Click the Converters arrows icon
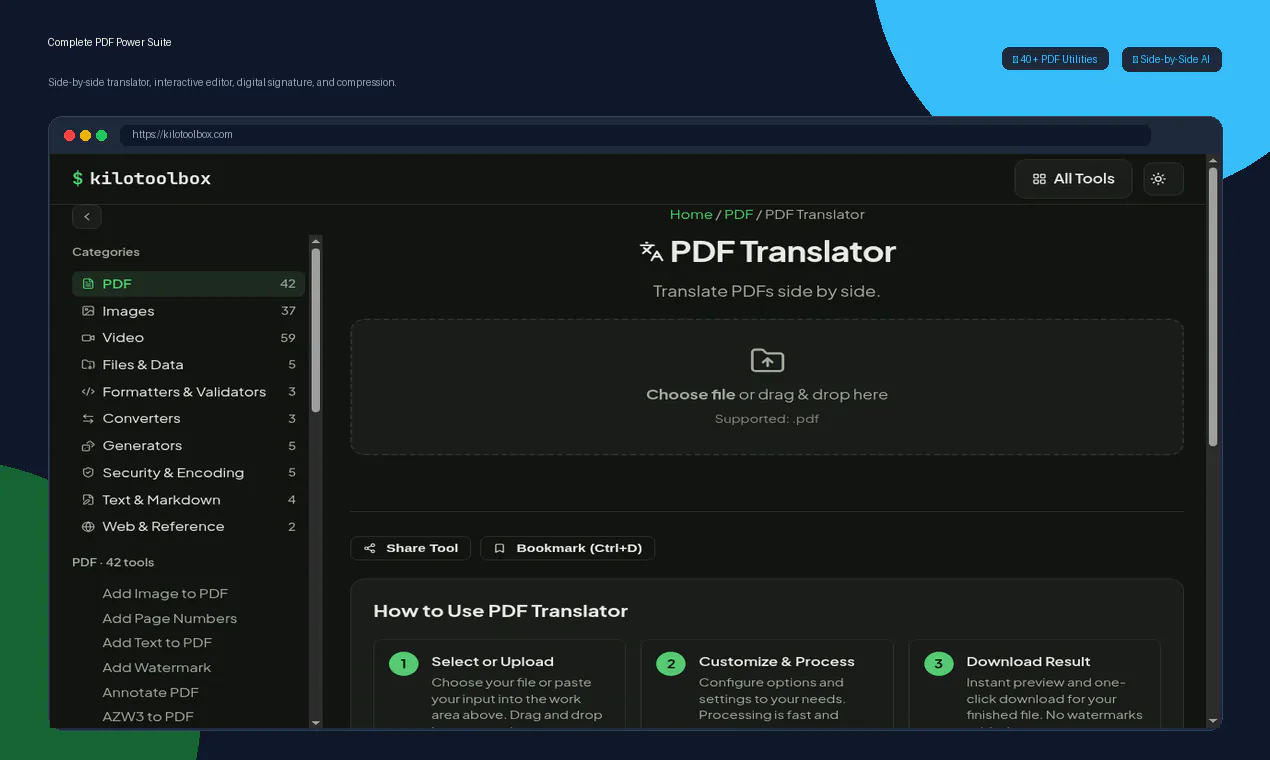This screenshot has height=760, width=1270. click(88, 419)
